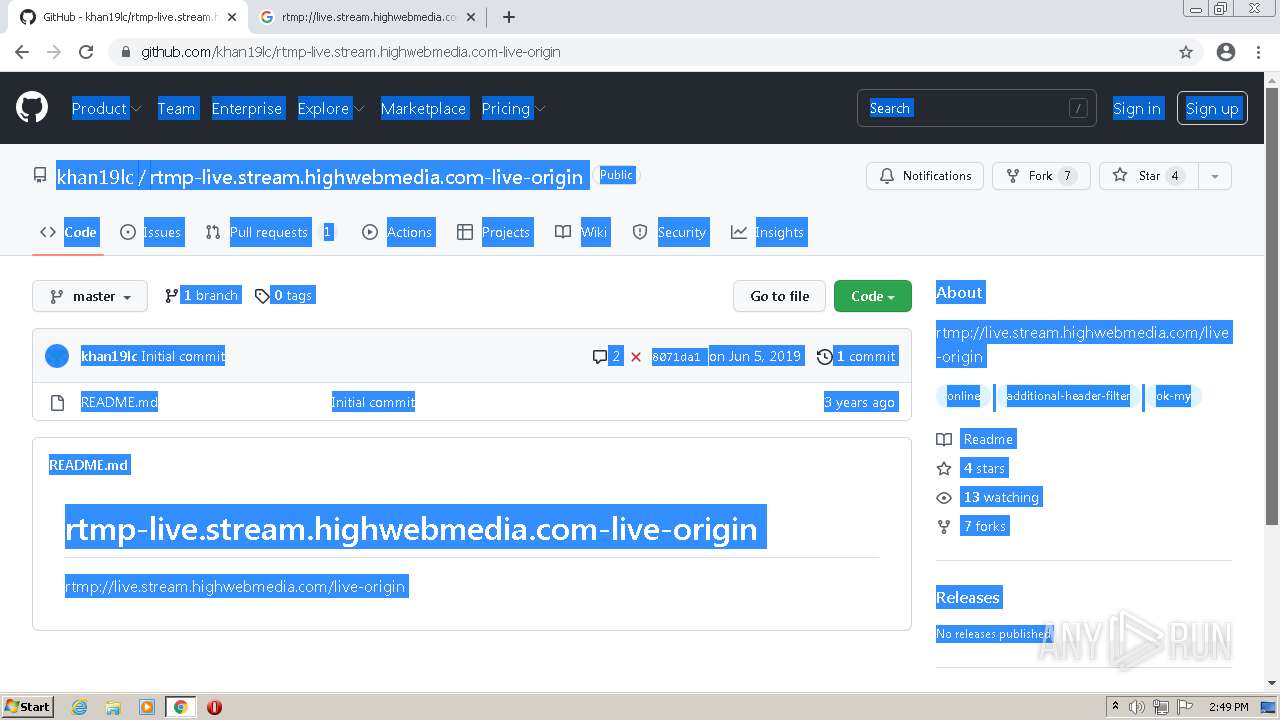Click the Marketplace header link
Screen dimensions: 1280x720
pyautogui.click(x=423, y=109)
